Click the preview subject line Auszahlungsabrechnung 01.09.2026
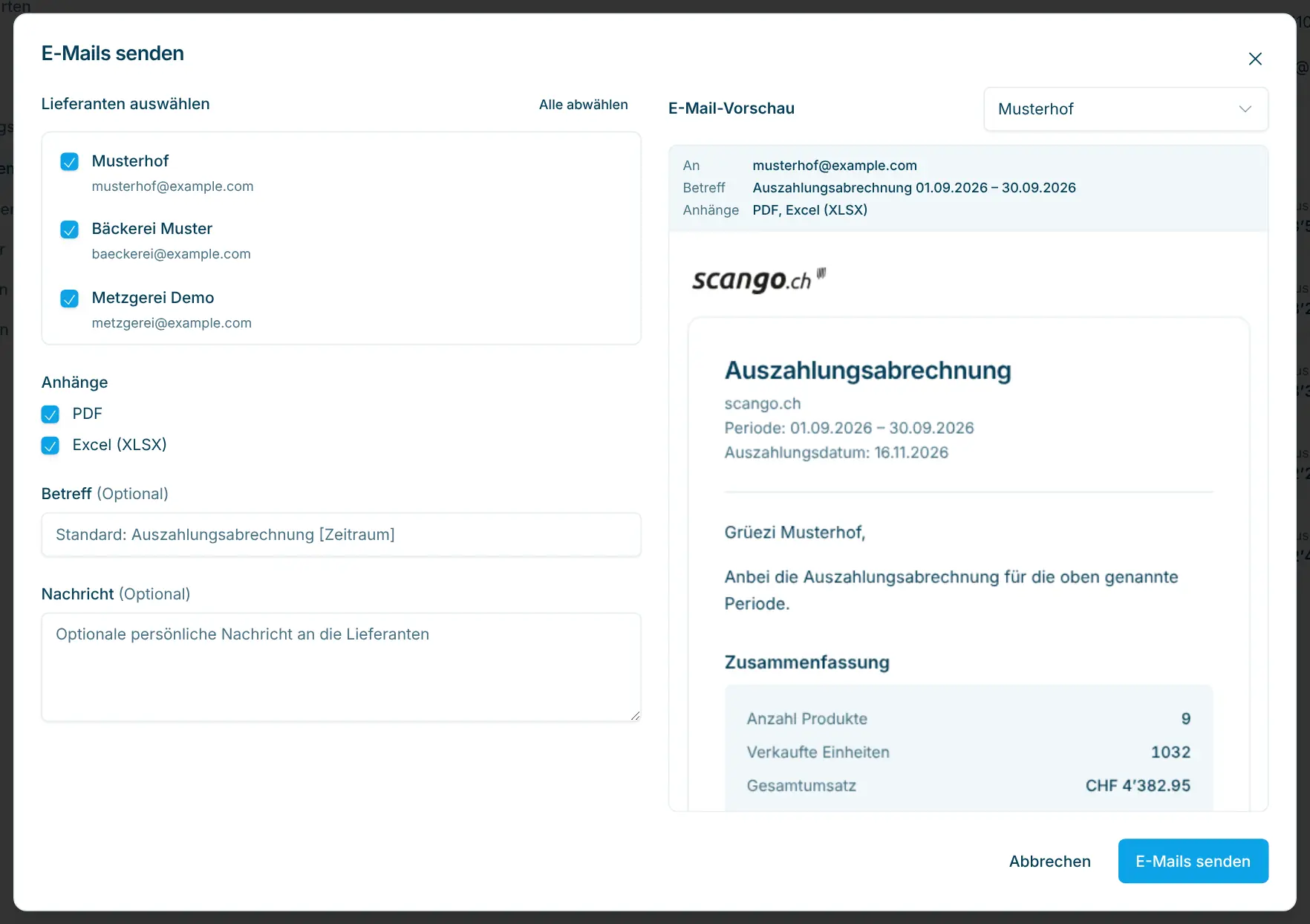The width and height of the screenshot is (1310, 924). pyautogui.click(x=914, y=188)
